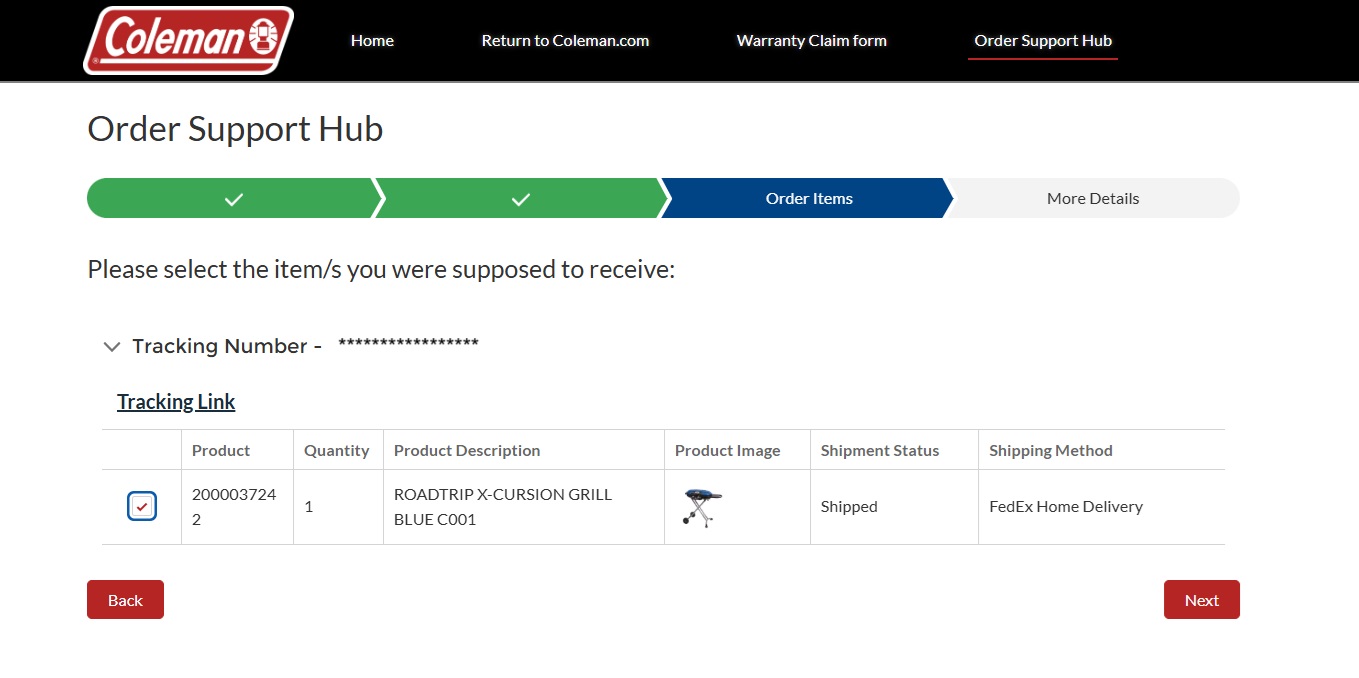
Task: Open the Warranty Claim form page
Action: pyautogui.click(x=812, y=41)
